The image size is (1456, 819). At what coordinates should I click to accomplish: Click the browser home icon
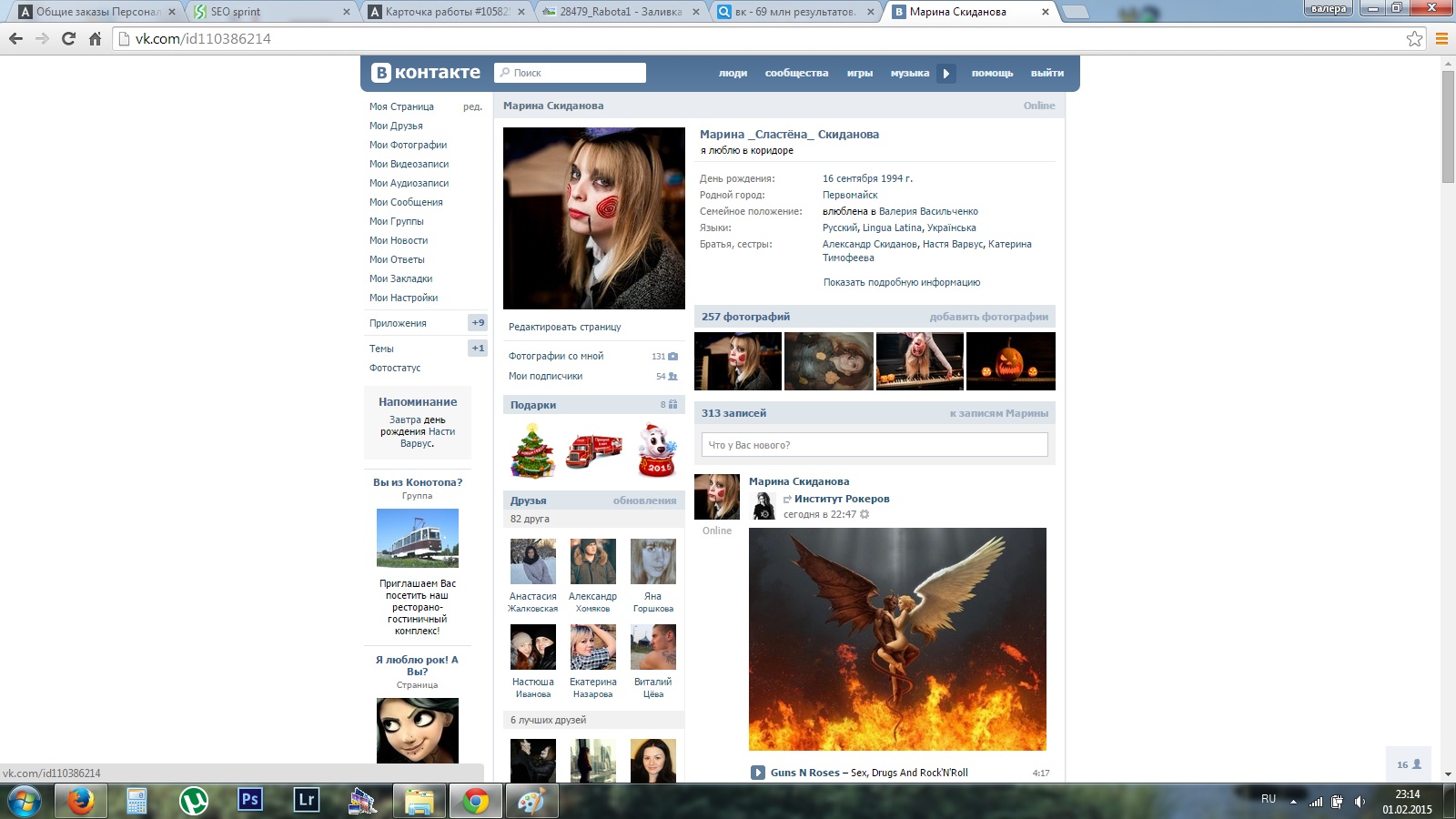(95, 38)
